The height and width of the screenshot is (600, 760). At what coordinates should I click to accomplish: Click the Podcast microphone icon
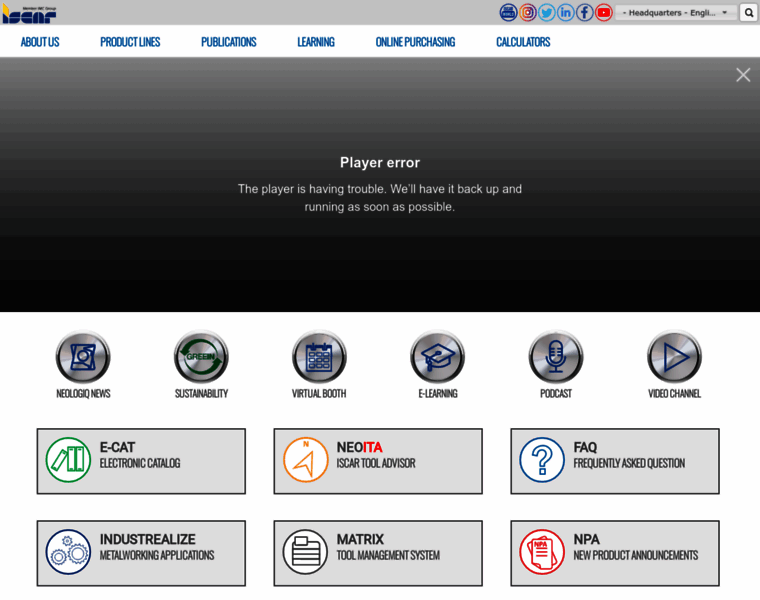556,357
